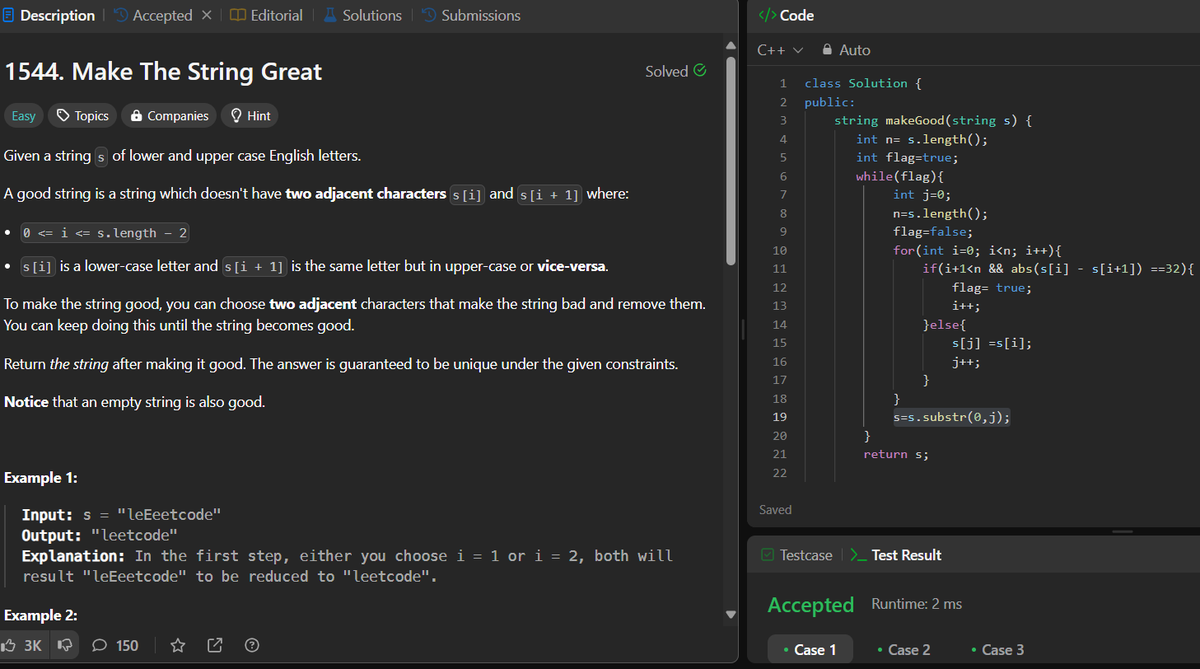Select Case 2

(903, 649)
